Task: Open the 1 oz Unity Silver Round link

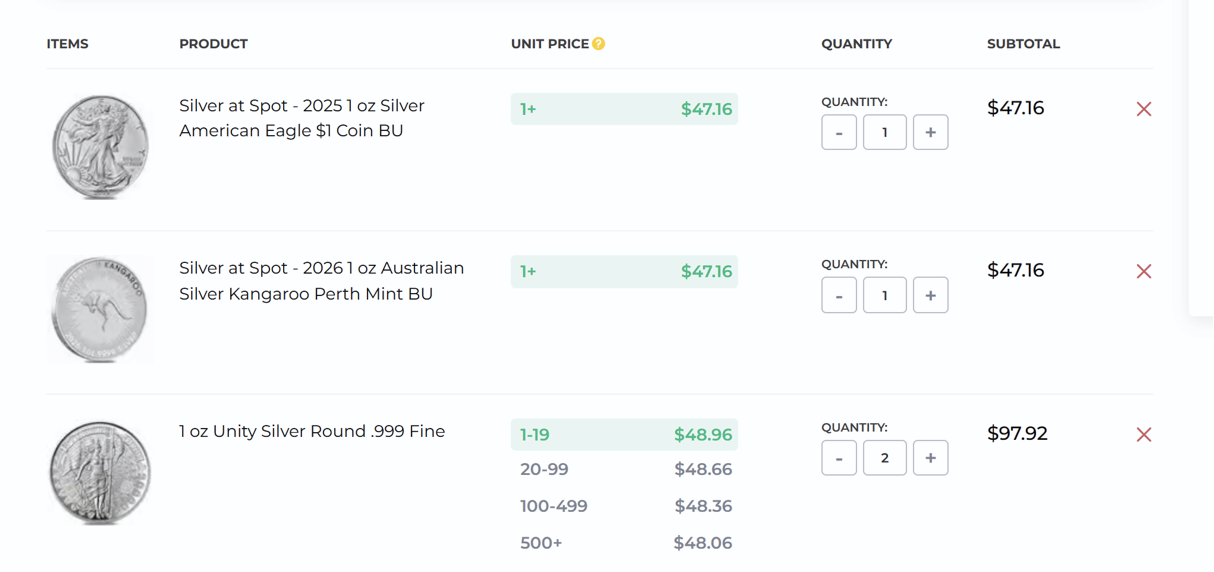Action: (312, 432)
